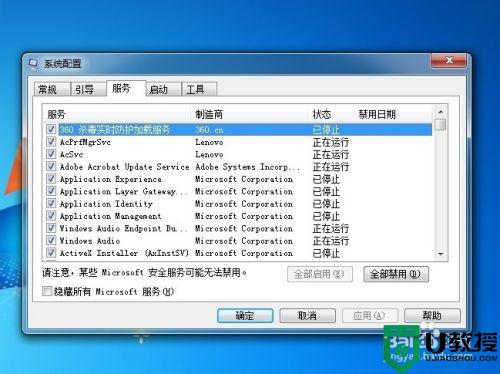Screen dimensions: 500x374
Task: Click the services list scroll up arrow
Action: click(441, 112)
